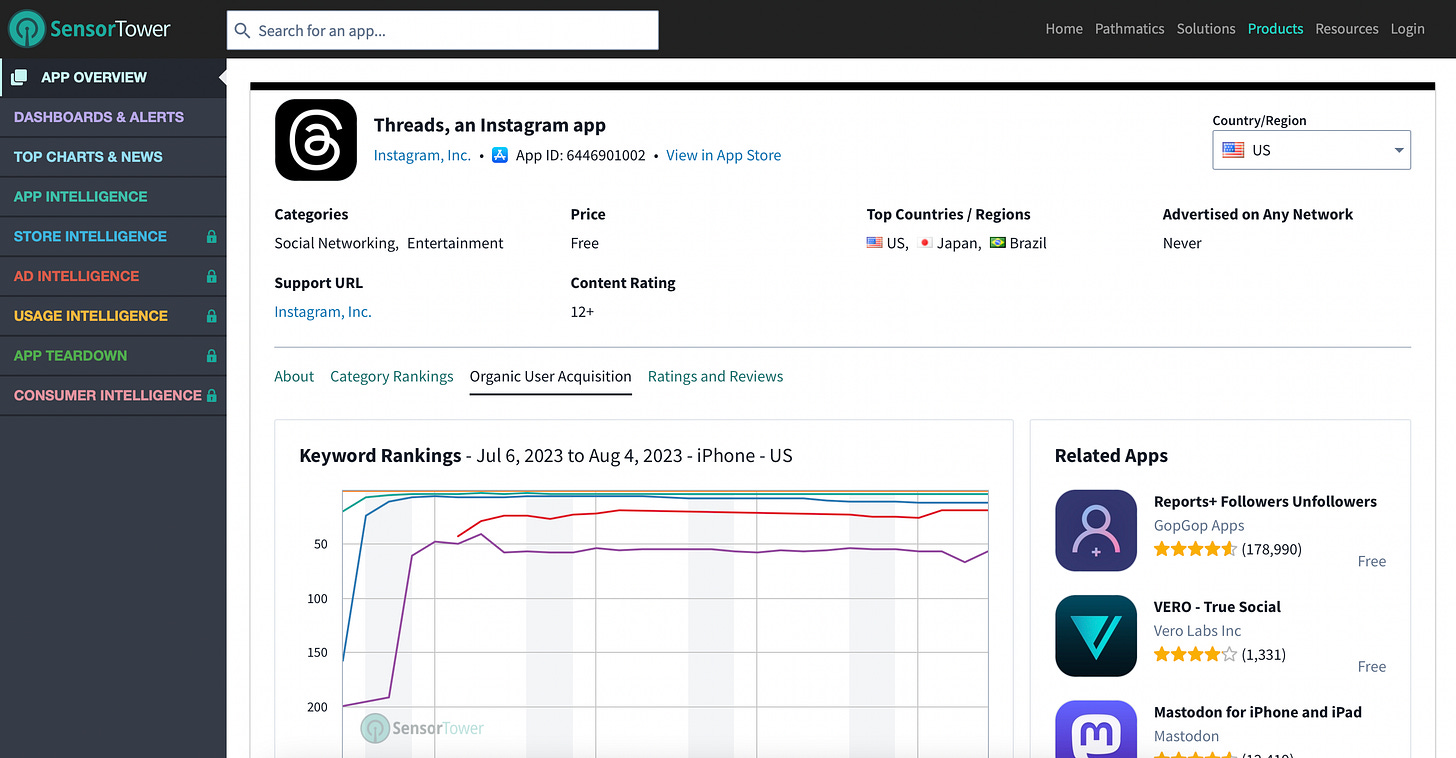Screen dimensions: 1456x758
Task: Click the Entertainment category text
Action: click(x=455, y=243)
